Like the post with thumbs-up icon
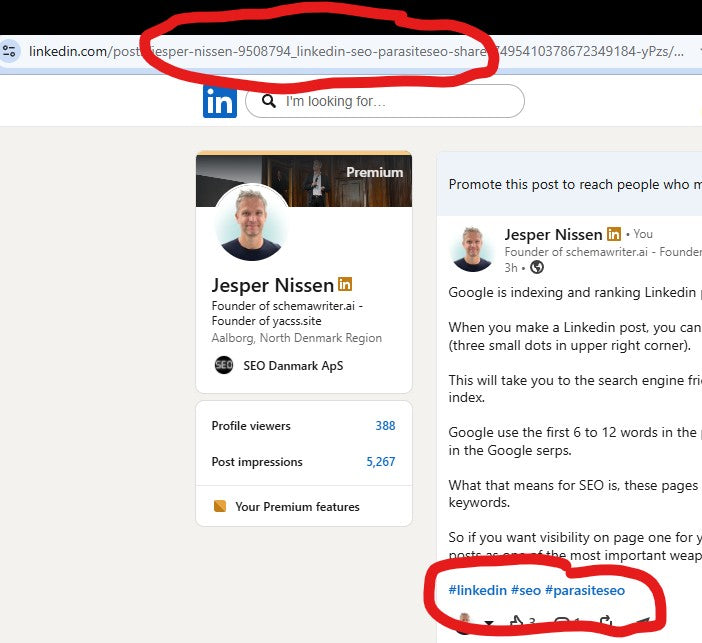This screenshot has height=643, width=702. click(x=517, y=622)
